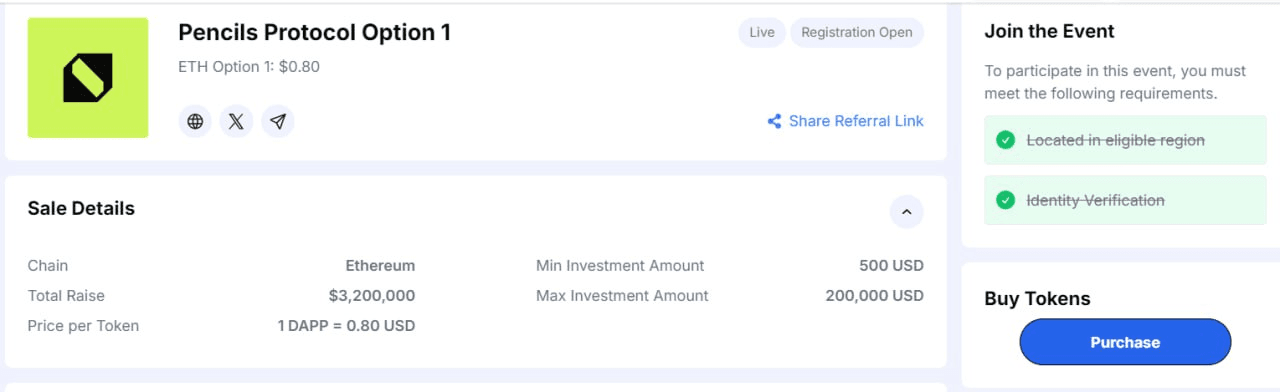Open the Share Referral Link
Screen dimensions: 1280x392
845,121
